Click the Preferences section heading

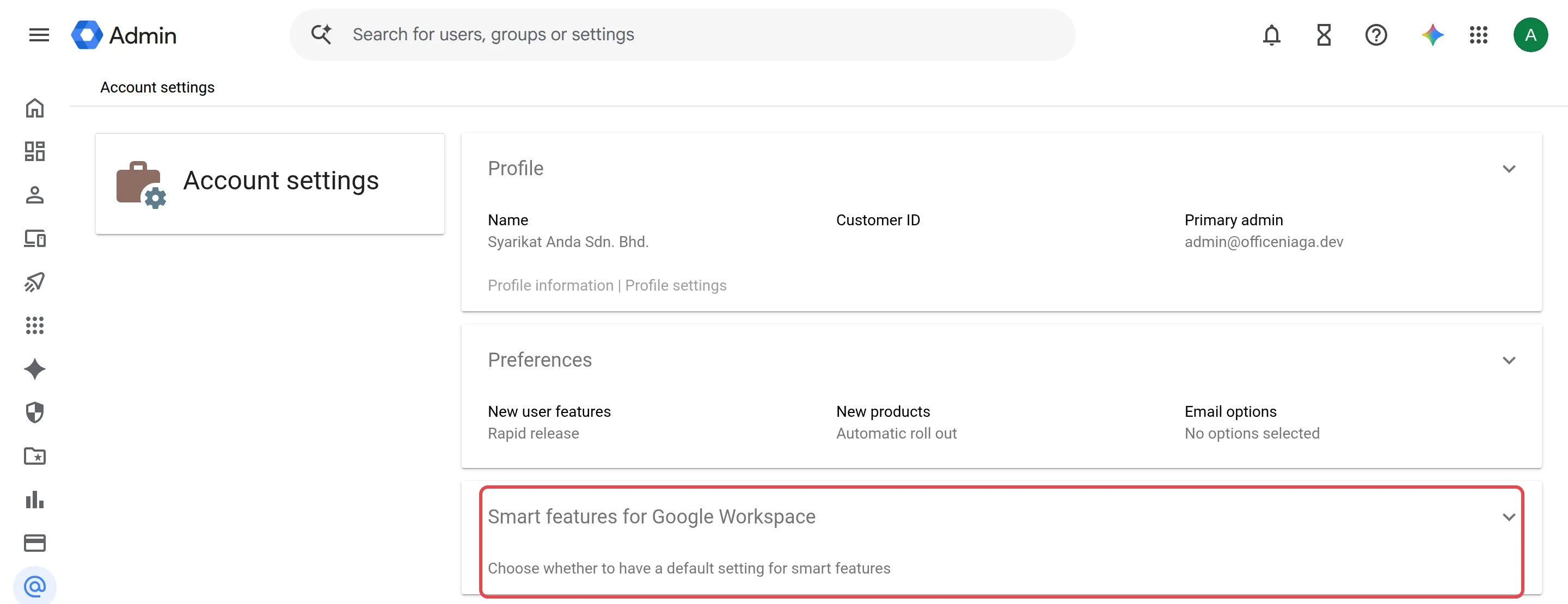(x=540, y=360)
